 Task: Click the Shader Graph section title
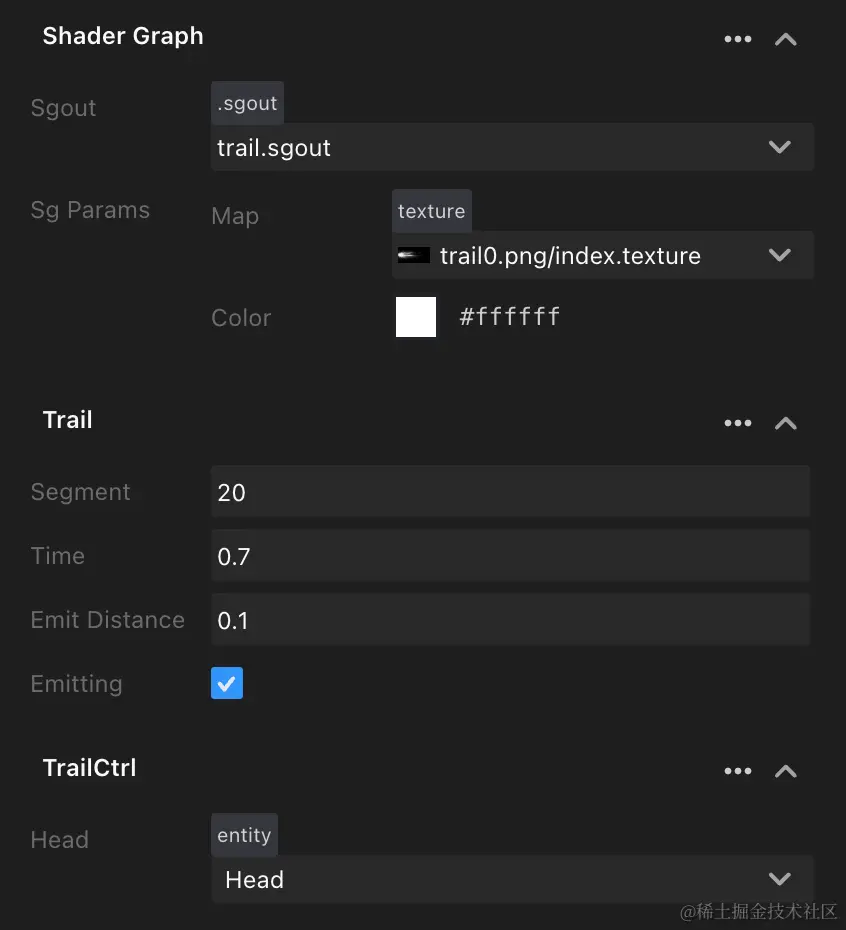tap(123, 36)
